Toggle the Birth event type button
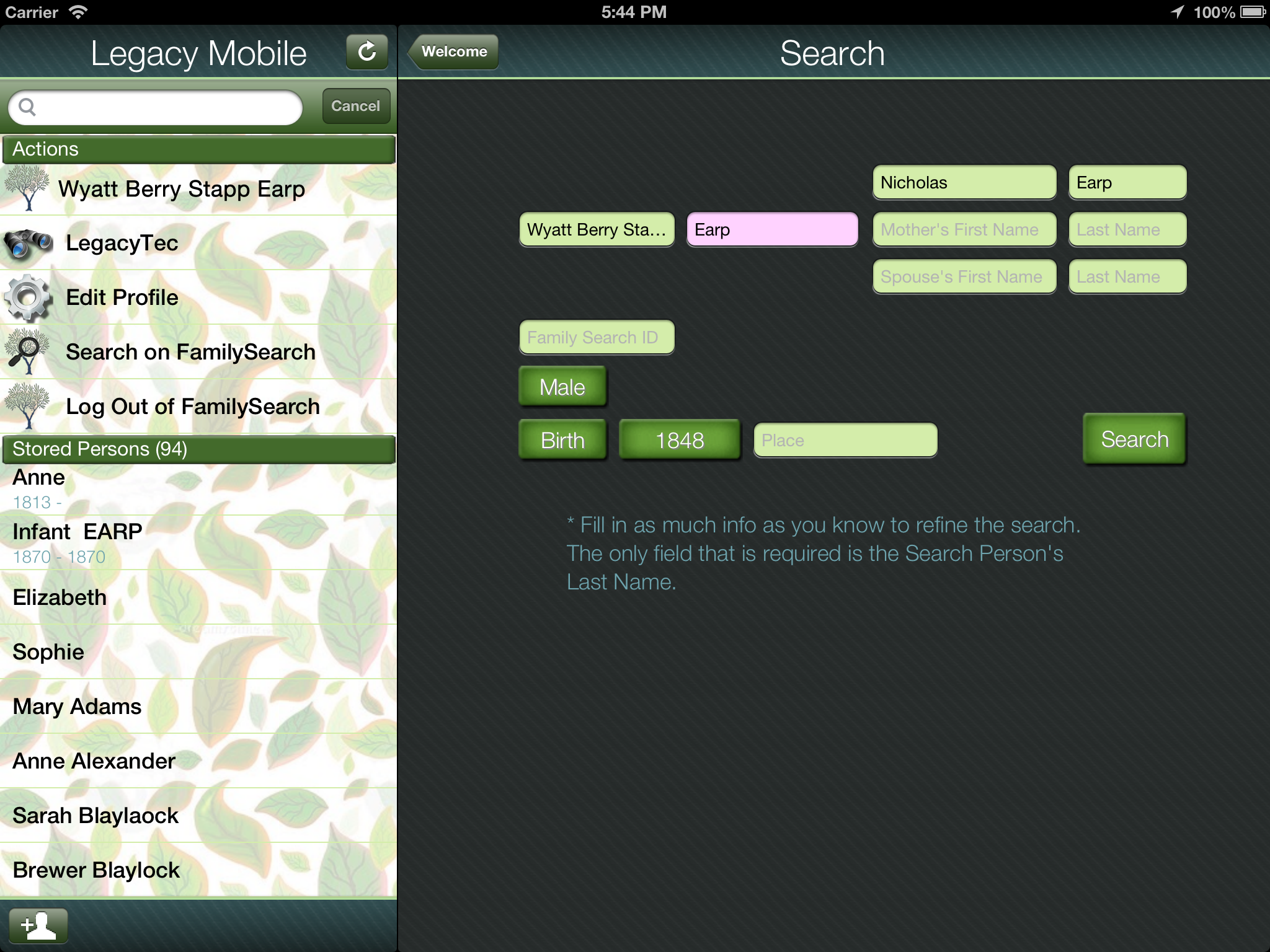 562,440
